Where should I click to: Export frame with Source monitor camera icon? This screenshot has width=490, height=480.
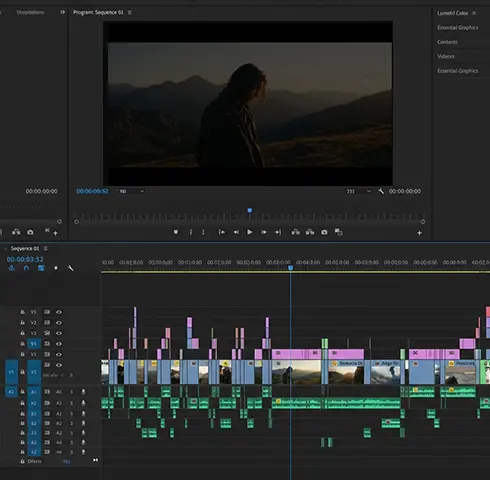pyautogui.click(x=30, y=232)
